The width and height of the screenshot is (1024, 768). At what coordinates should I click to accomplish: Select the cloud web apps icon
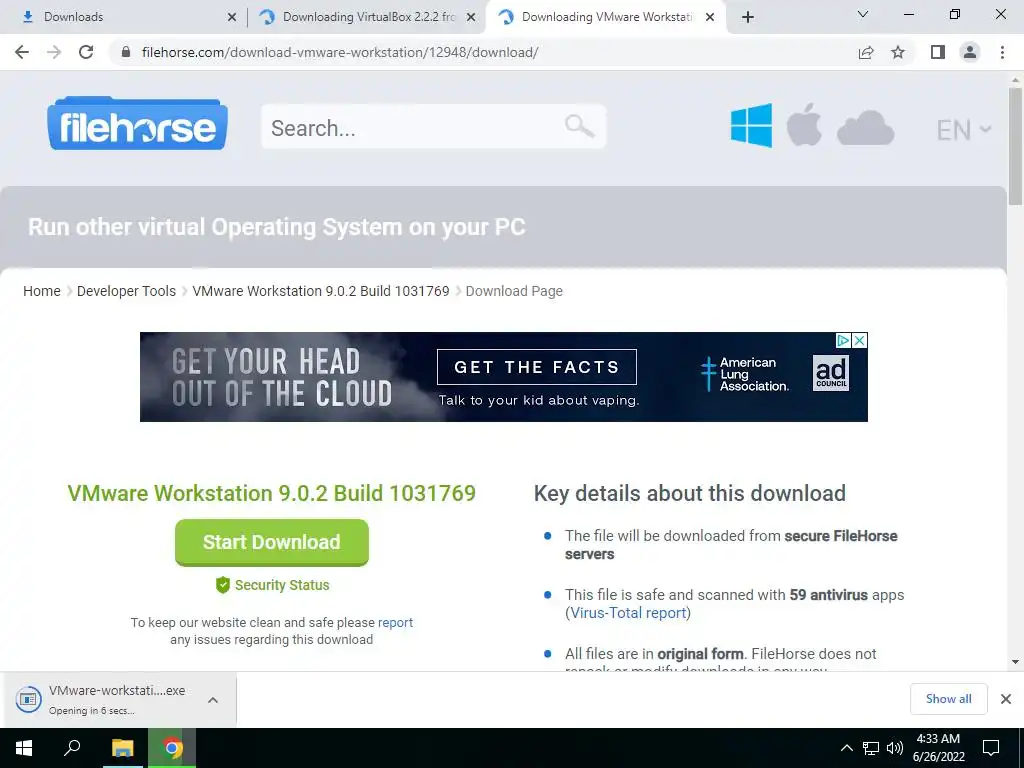coord(865,127)
